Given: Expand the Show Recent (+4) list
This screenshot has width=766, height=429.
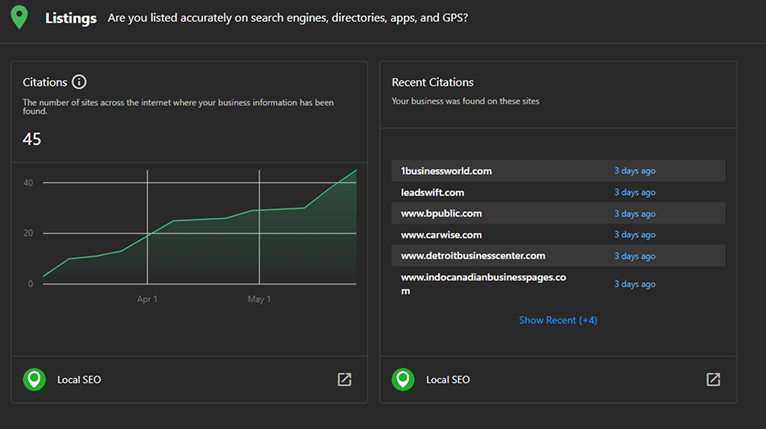Looking at the screenshot, I should pos(557,320).
